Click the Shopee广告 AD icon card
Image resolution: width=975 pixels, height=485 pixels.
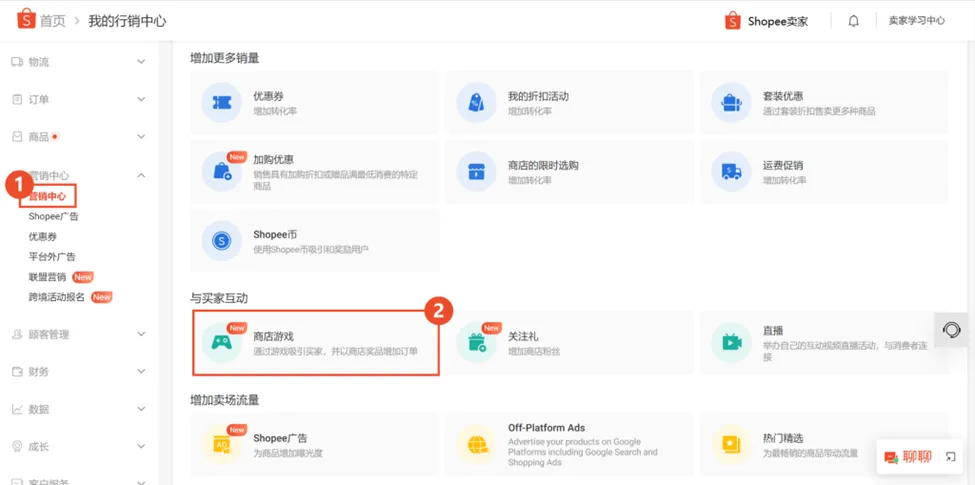tap(221, 445)
